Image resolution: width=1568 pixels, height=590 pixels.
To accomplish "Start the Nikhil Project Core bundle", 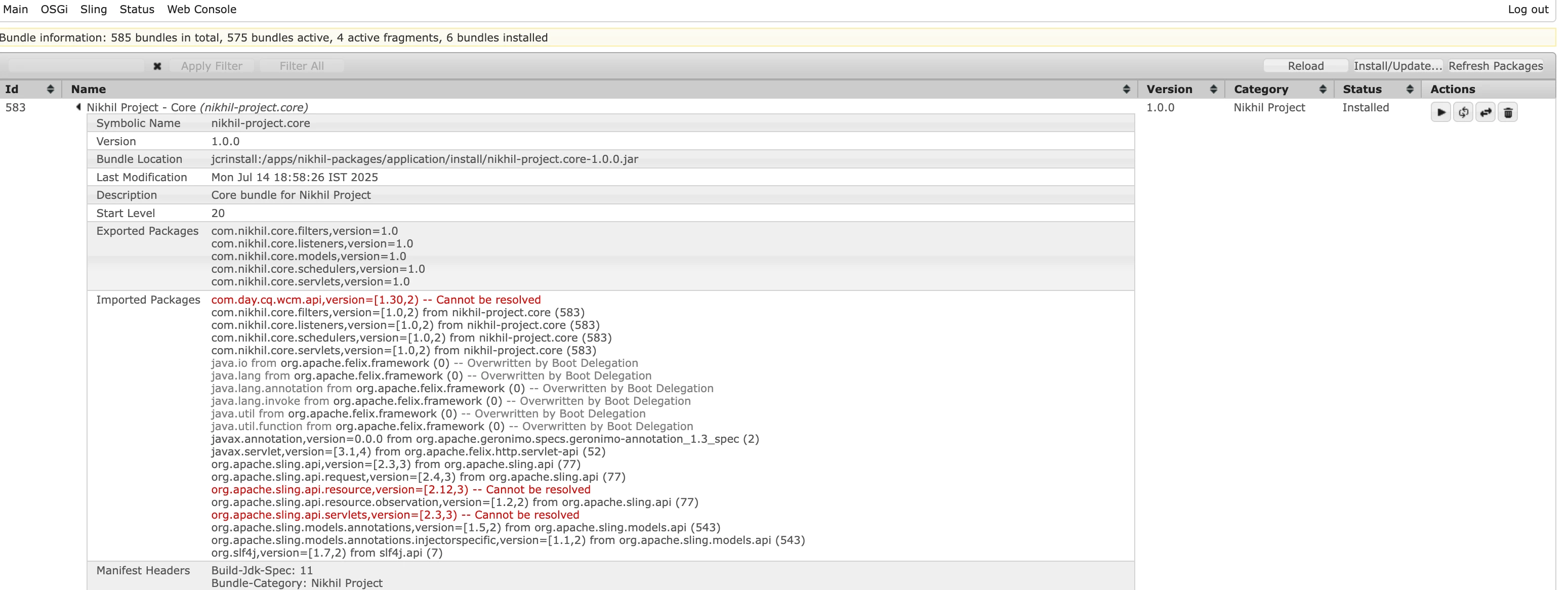I will 1440,112.
